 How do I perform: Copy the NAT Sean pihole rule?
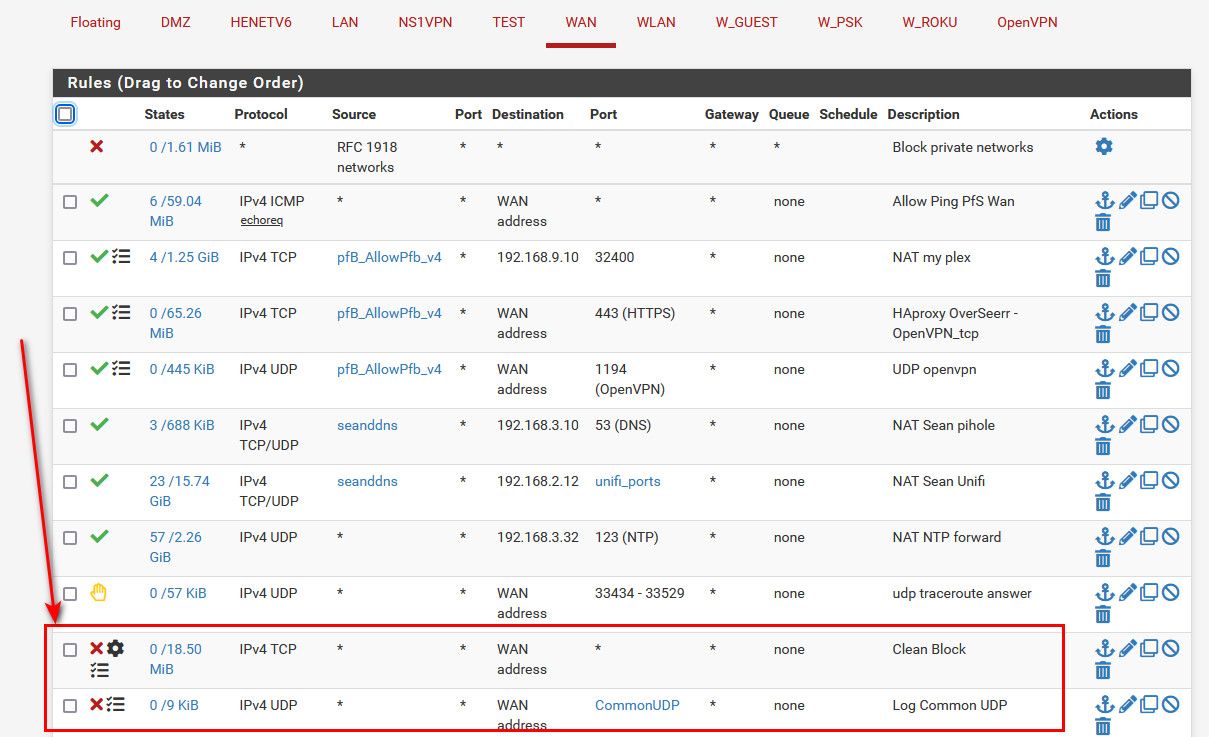[x=1149, y=424]
